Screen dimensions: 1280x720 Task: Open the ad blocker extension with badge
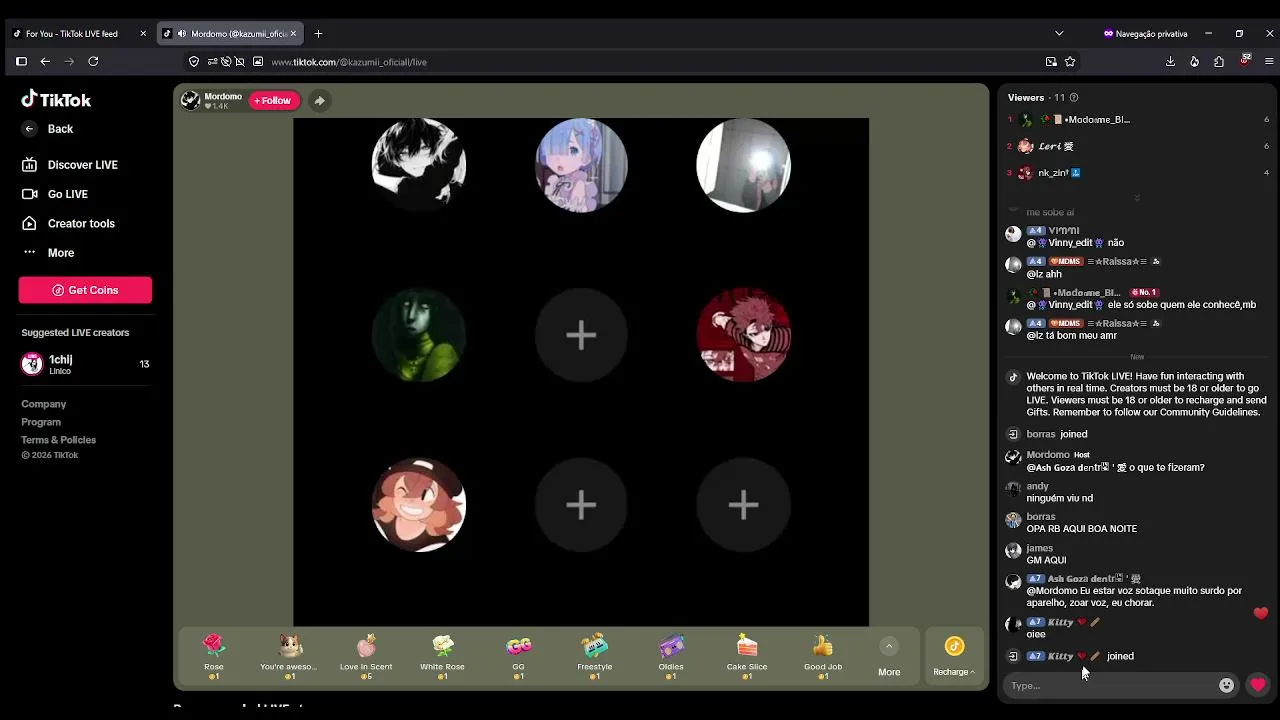[x=1245, y=60]
